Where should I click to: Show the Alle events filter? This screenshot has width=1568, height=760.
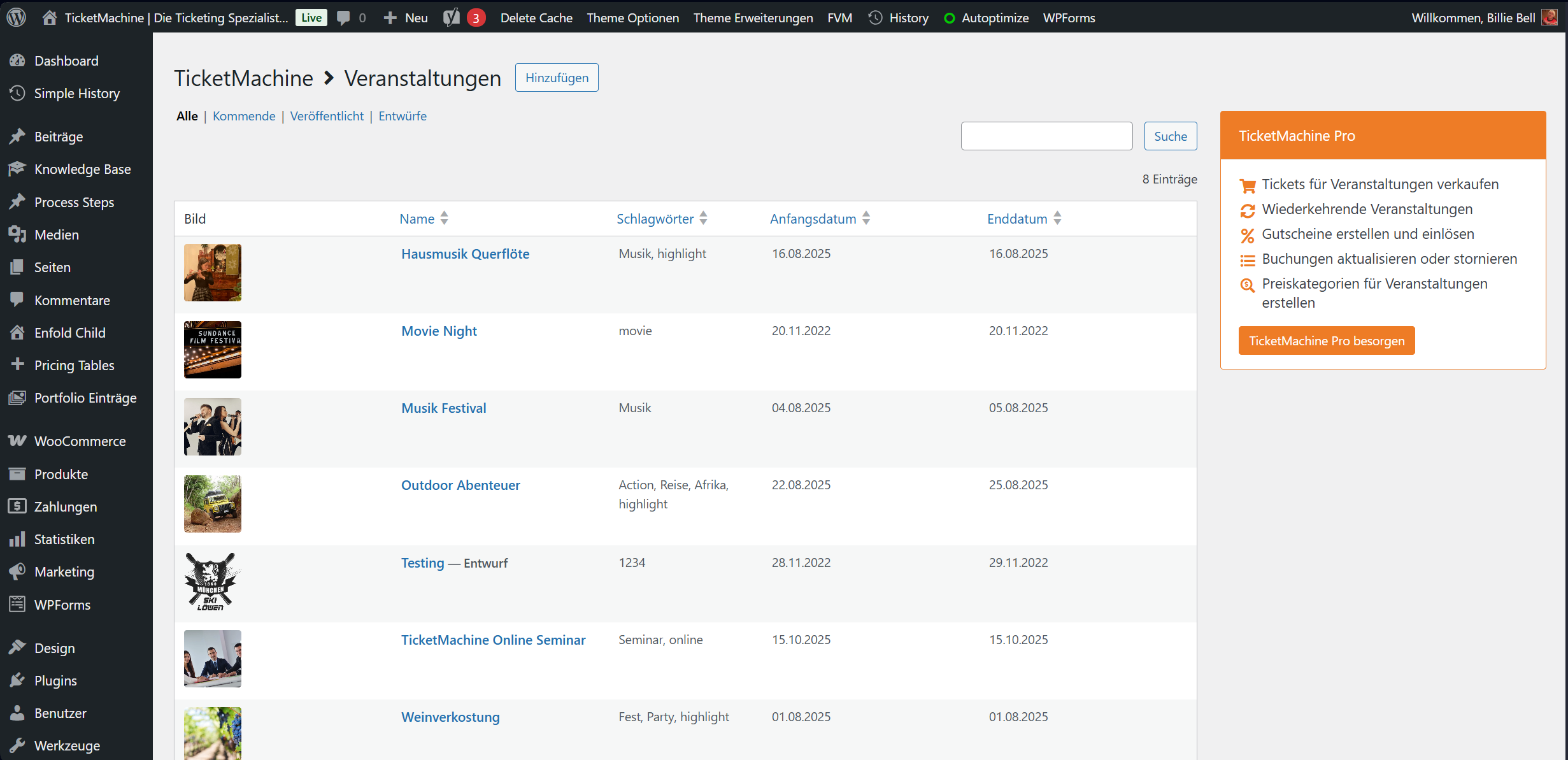pos(187,116)
